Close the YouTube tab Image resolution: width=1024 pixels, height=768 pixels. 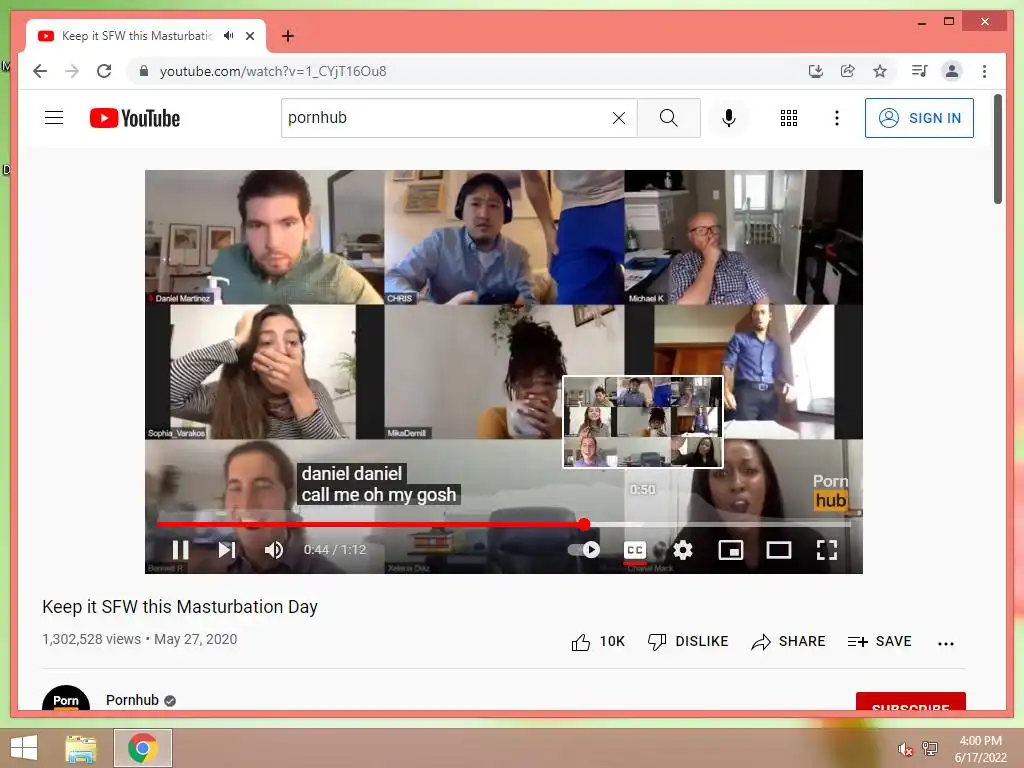[250, 36]
